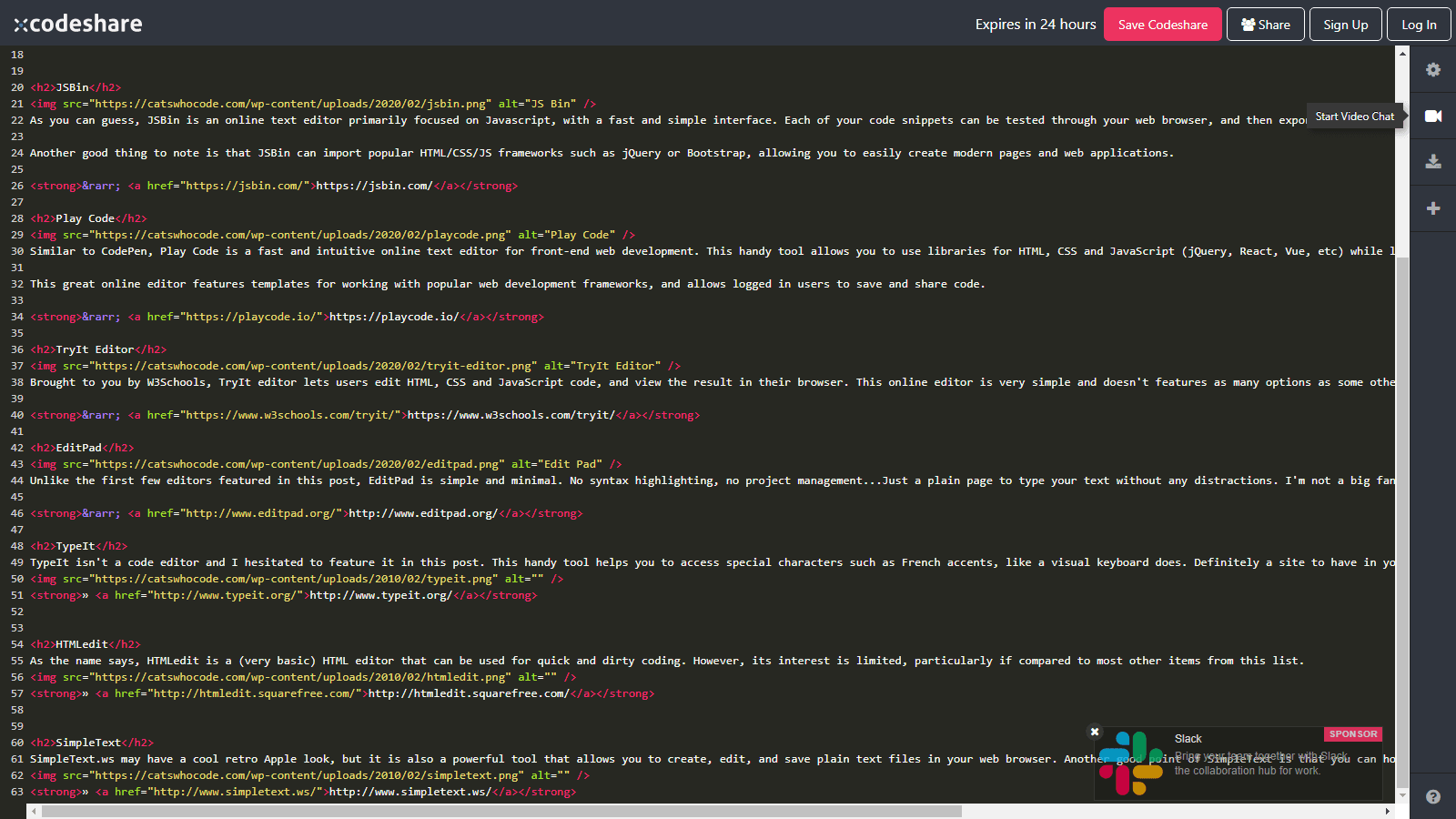Click simpletext.png image source on line 62
1456x819 pixels.
coord(307,775)
